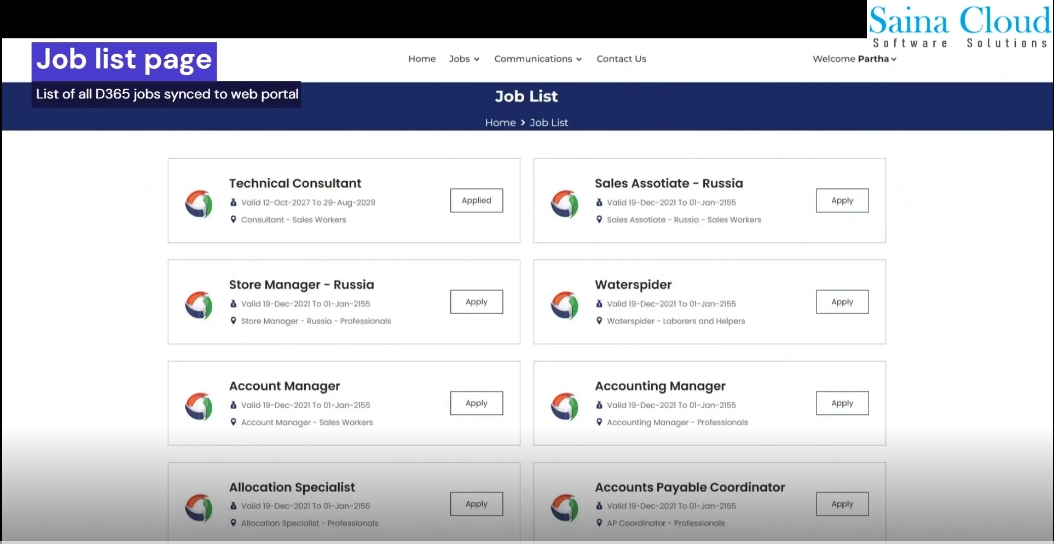Click the location pin beside Allocation Specialist - Professionals
The height and width of the screenshot is (544, 1054).
click(233, 523)
